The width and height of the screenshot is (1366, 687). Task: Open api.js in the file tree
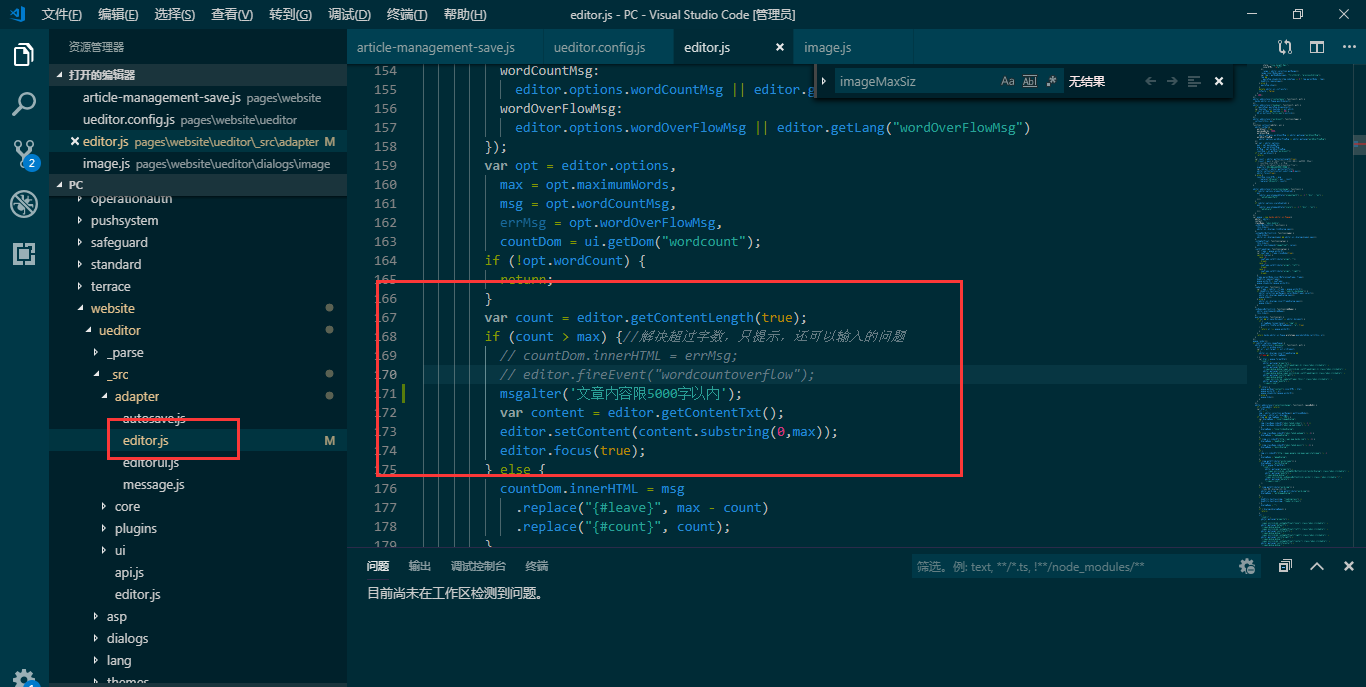click(x=129, y=572)
